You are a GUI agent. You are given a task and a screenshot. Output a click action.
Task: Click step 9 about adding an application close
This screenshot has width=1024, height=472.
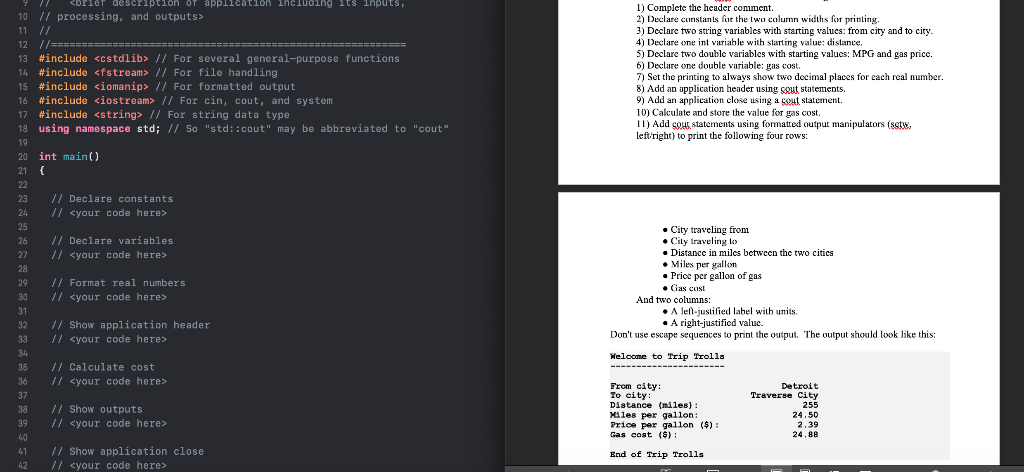pyautogui.click(x=739, y=100)
